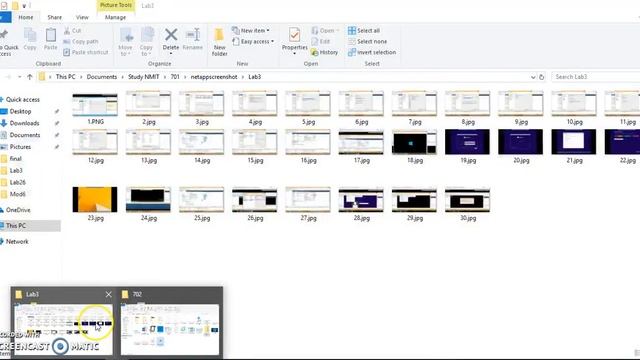Open the Copy to command
640x360 pixels.
146,42
